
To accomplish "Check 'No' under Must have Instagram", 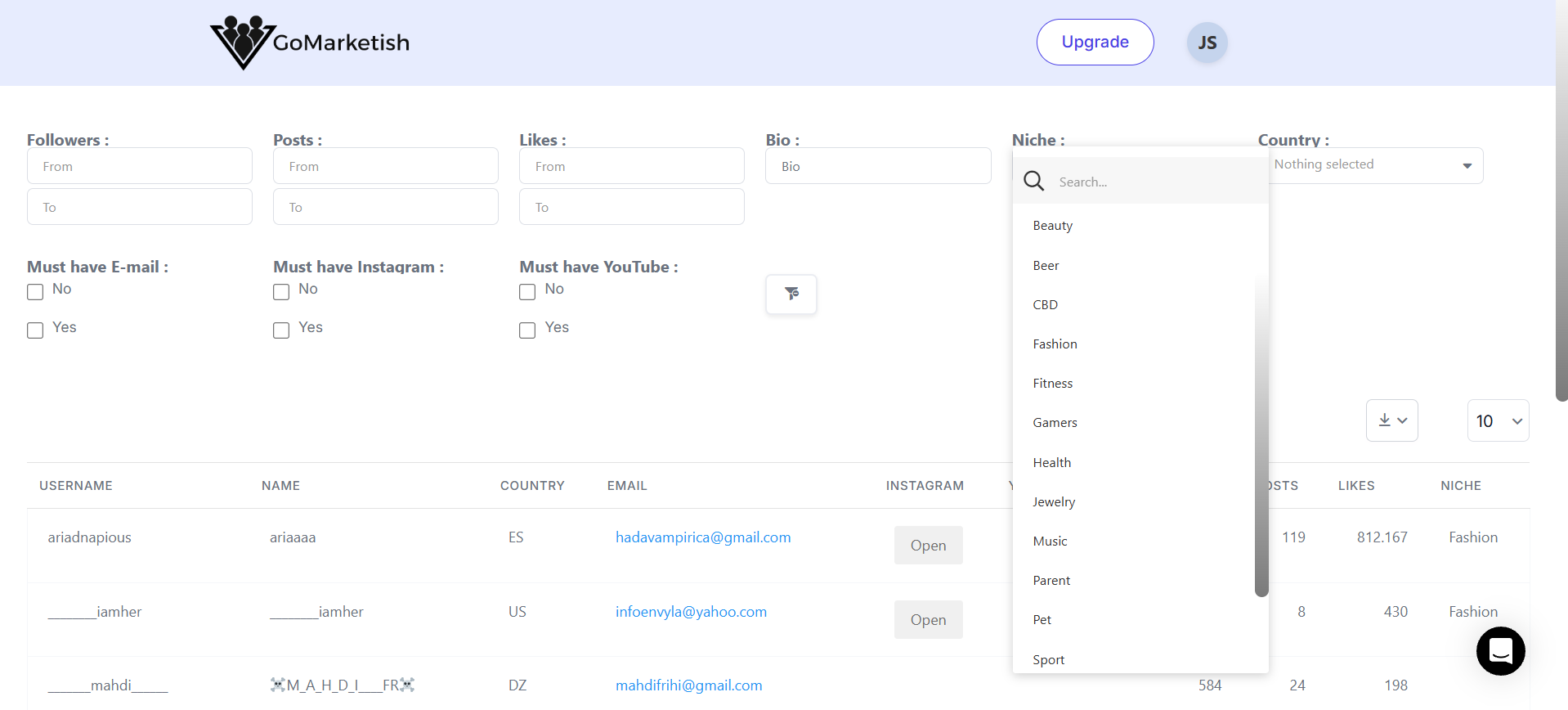I will [281, 292].
